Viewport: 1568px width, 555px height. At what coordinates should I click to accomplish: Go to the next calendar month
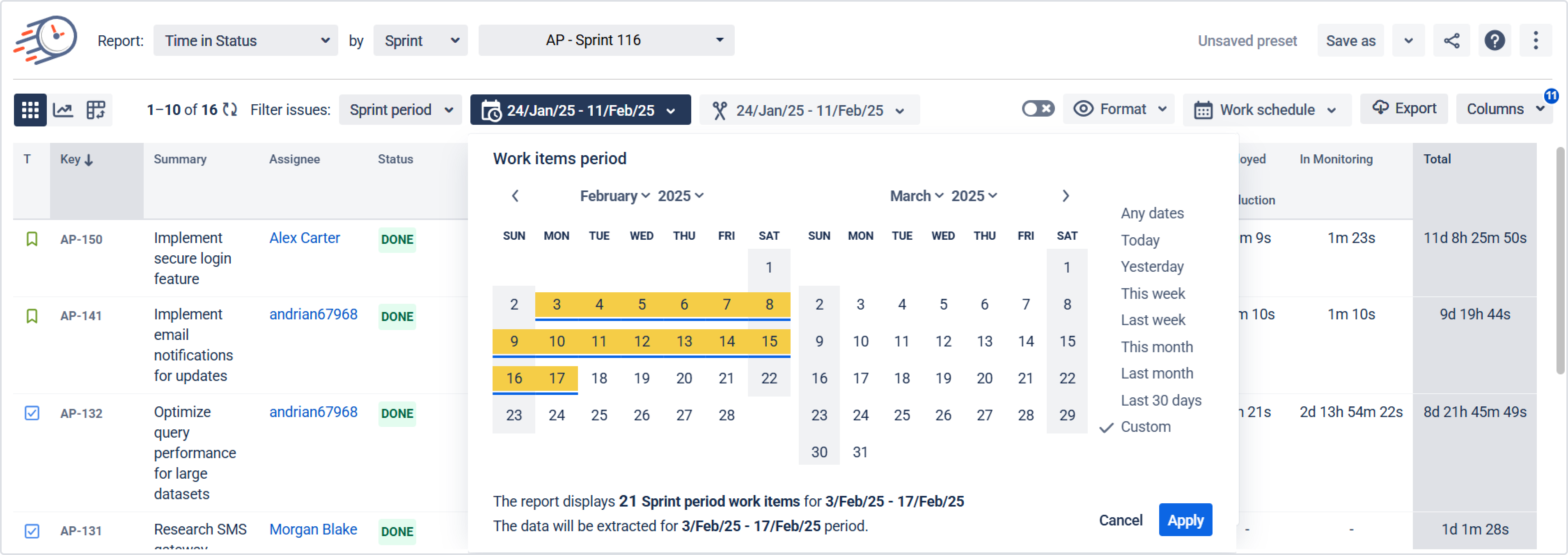[1065, 196]
